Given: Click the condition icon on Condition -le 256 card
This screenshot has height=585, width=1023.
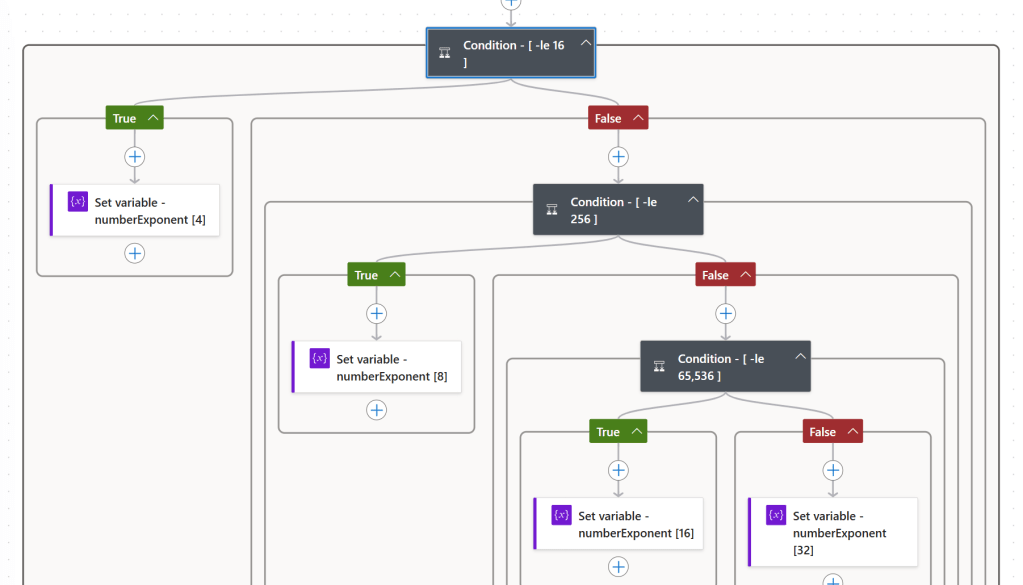Looking at the screenshot, I should tap(551, 209).
